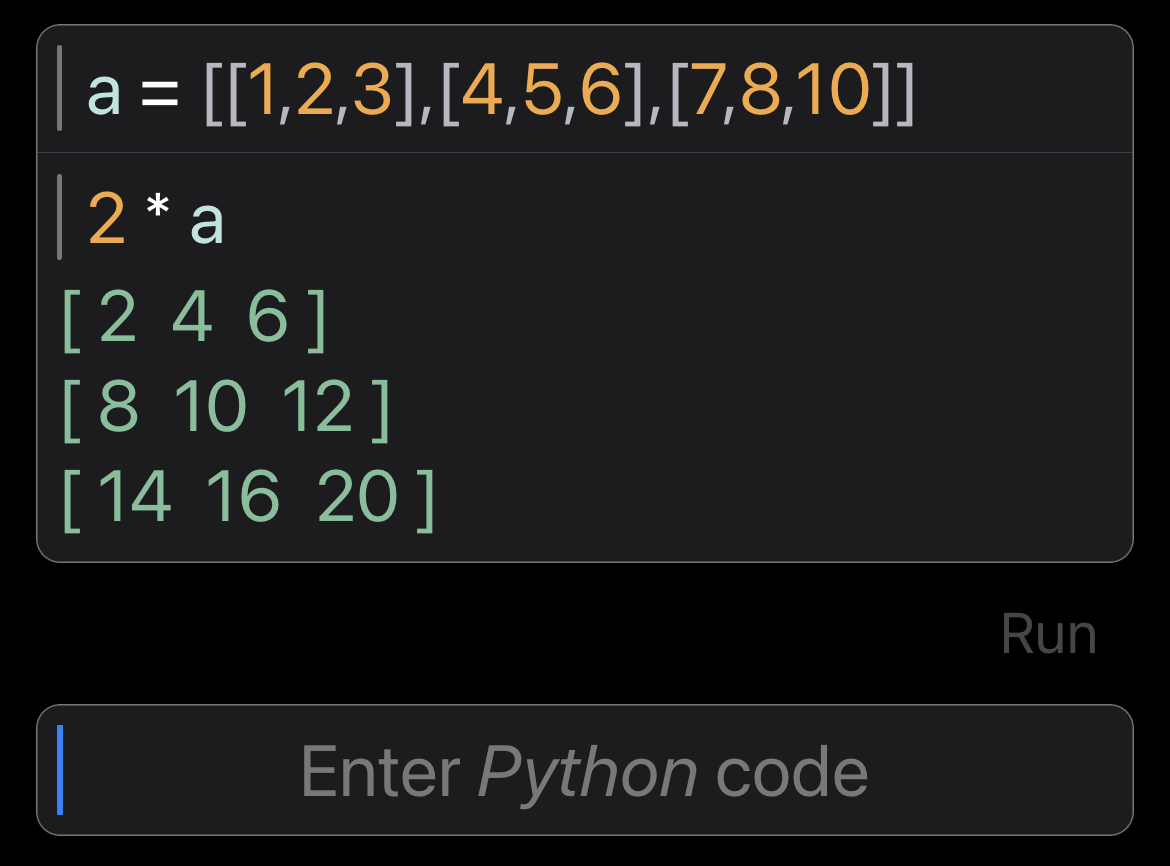1170x866 pixels.
Task: Select the code line 2 * a
Action: 156,218
